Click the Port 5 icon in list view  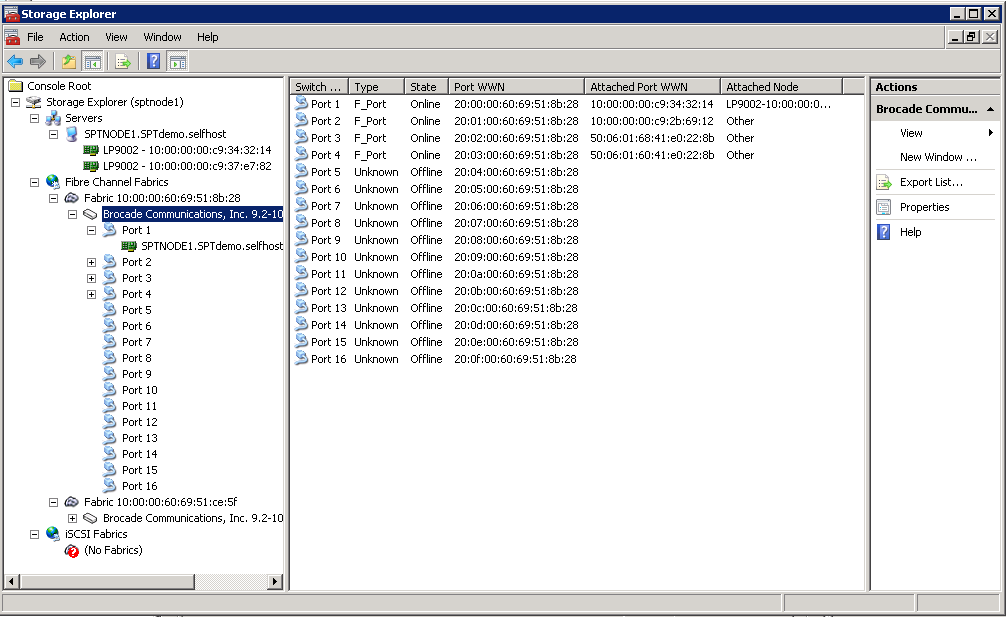pos(302,172)
